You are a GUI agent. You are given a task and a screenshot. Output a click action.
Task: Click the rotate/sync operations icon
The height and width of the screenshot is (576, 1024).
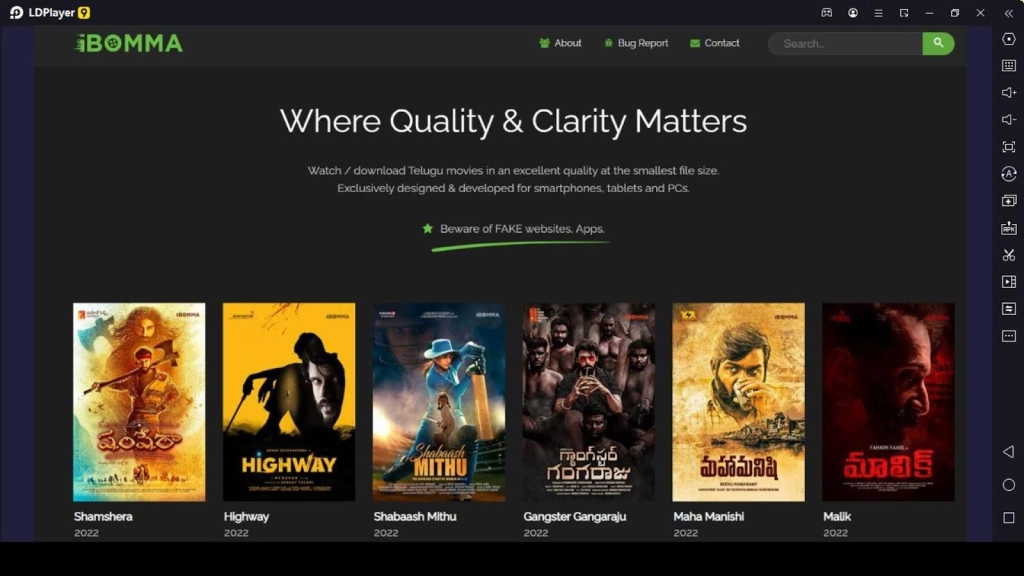coord(1009,174)
